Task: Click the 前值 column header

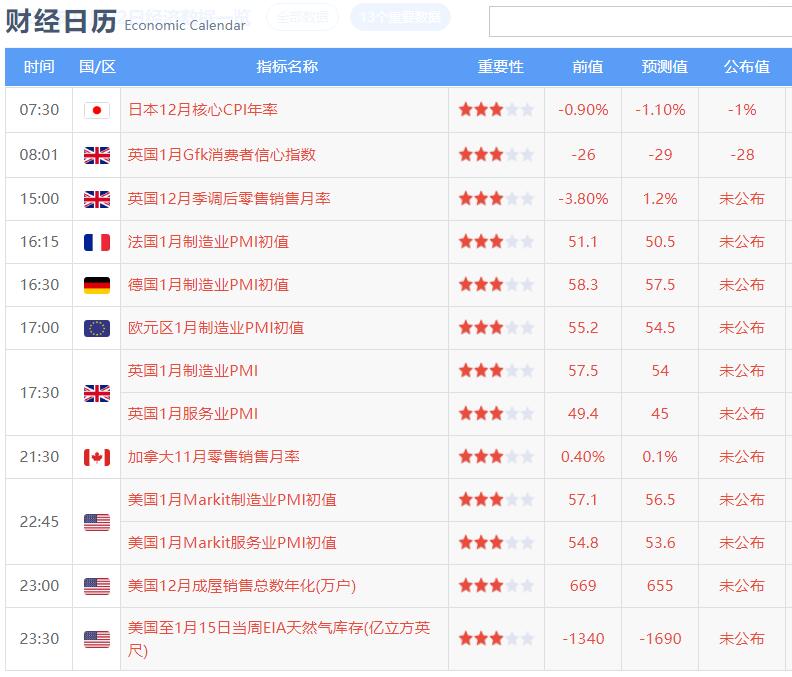Action: pyautogui.click(x=587, y=67)
